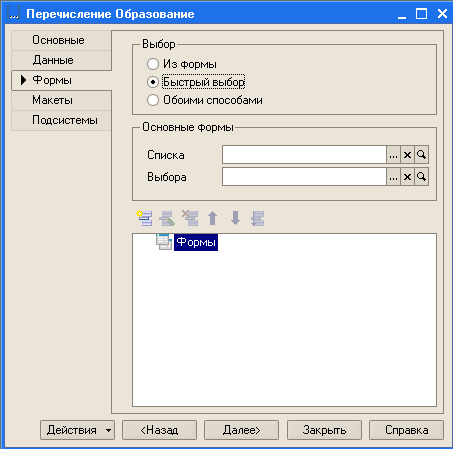This screenshot has height=449, width=453.
Task: Open selection dialog for Списка field
Action: [x=393, y=155]
